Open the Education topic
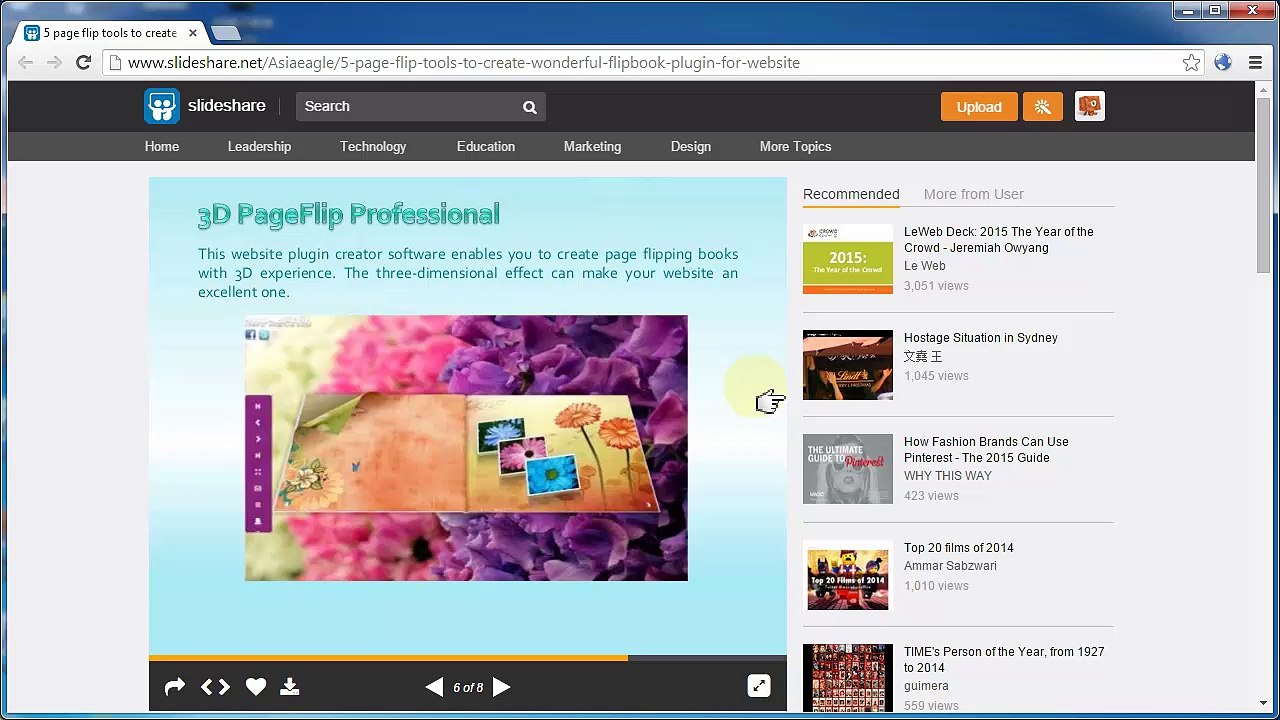The height and width of the screenshot is (720, 1280). coord(486,147)
